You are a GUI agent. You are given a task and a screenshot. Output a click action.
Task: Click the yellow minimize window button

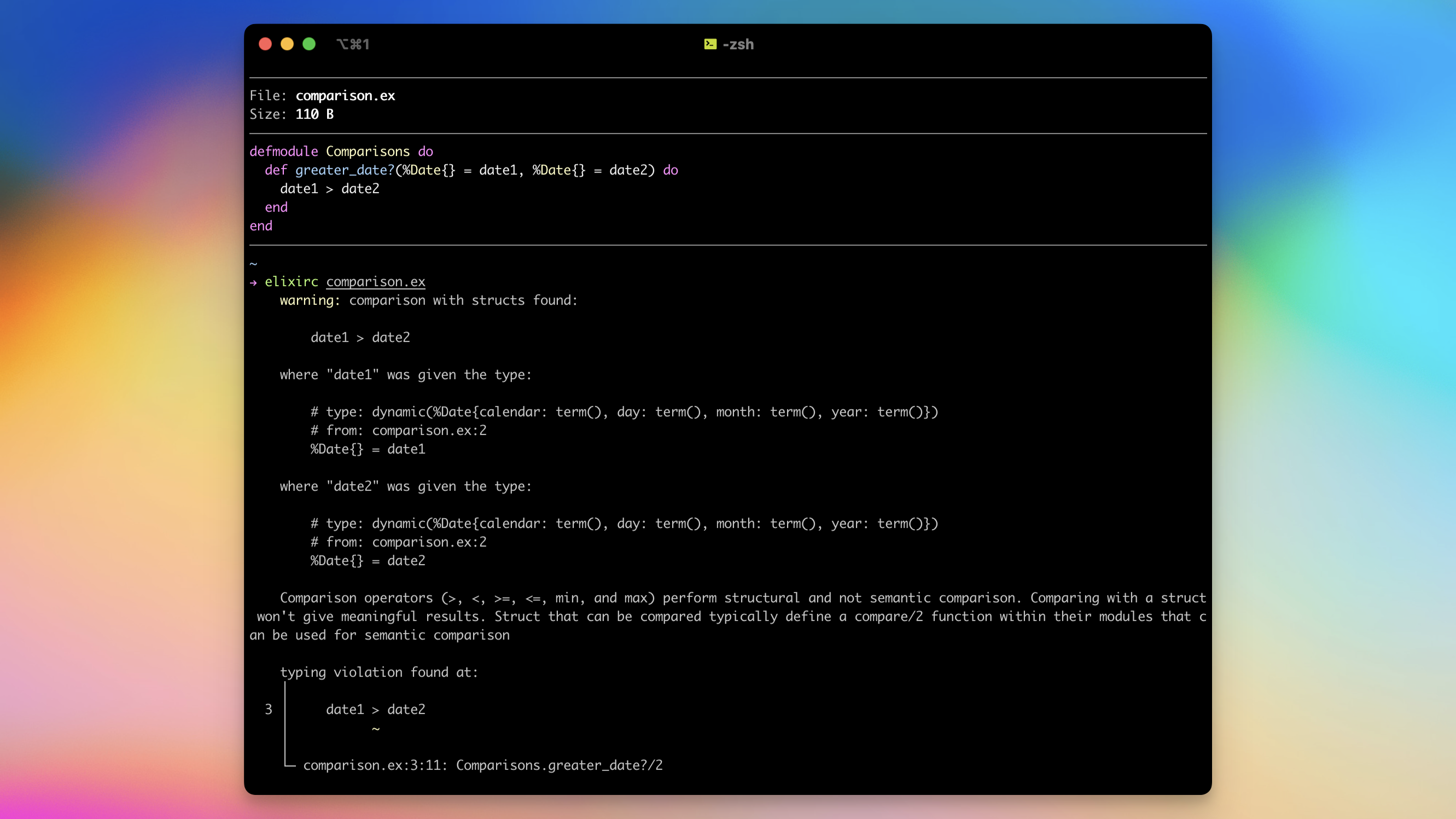287,44
